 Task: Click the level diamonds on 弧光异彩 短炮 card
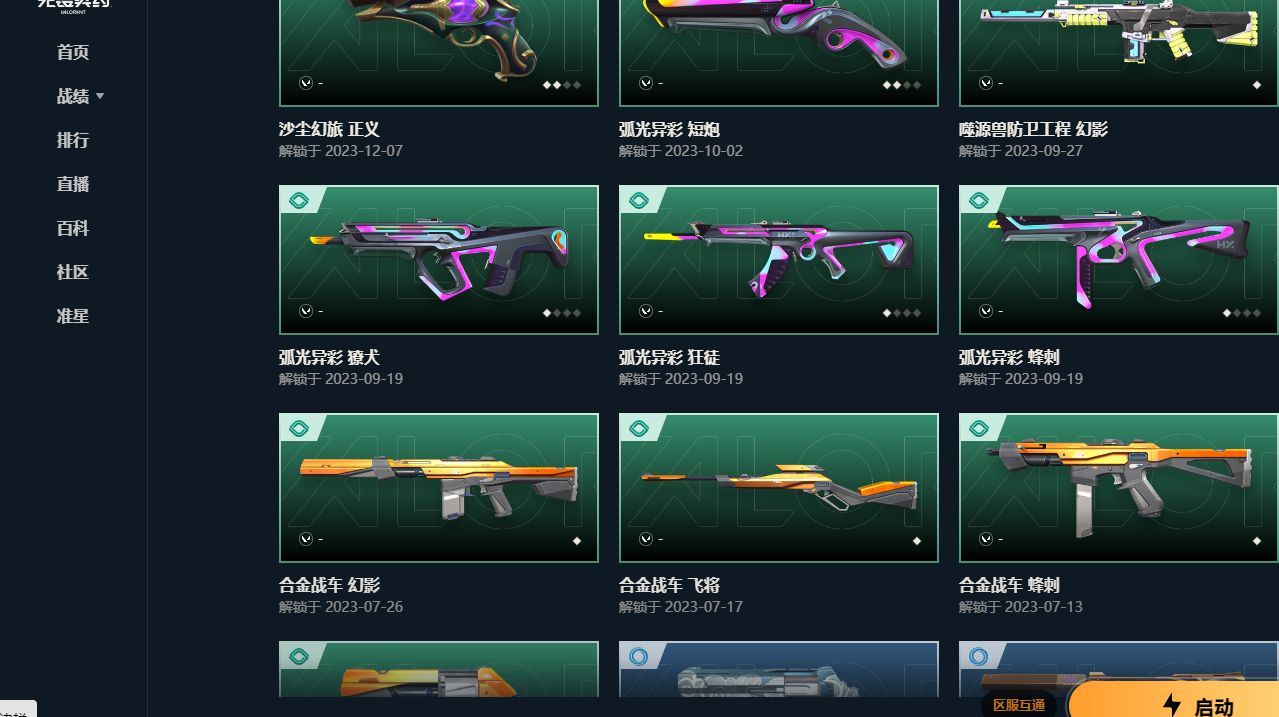(x=902, y=85)
